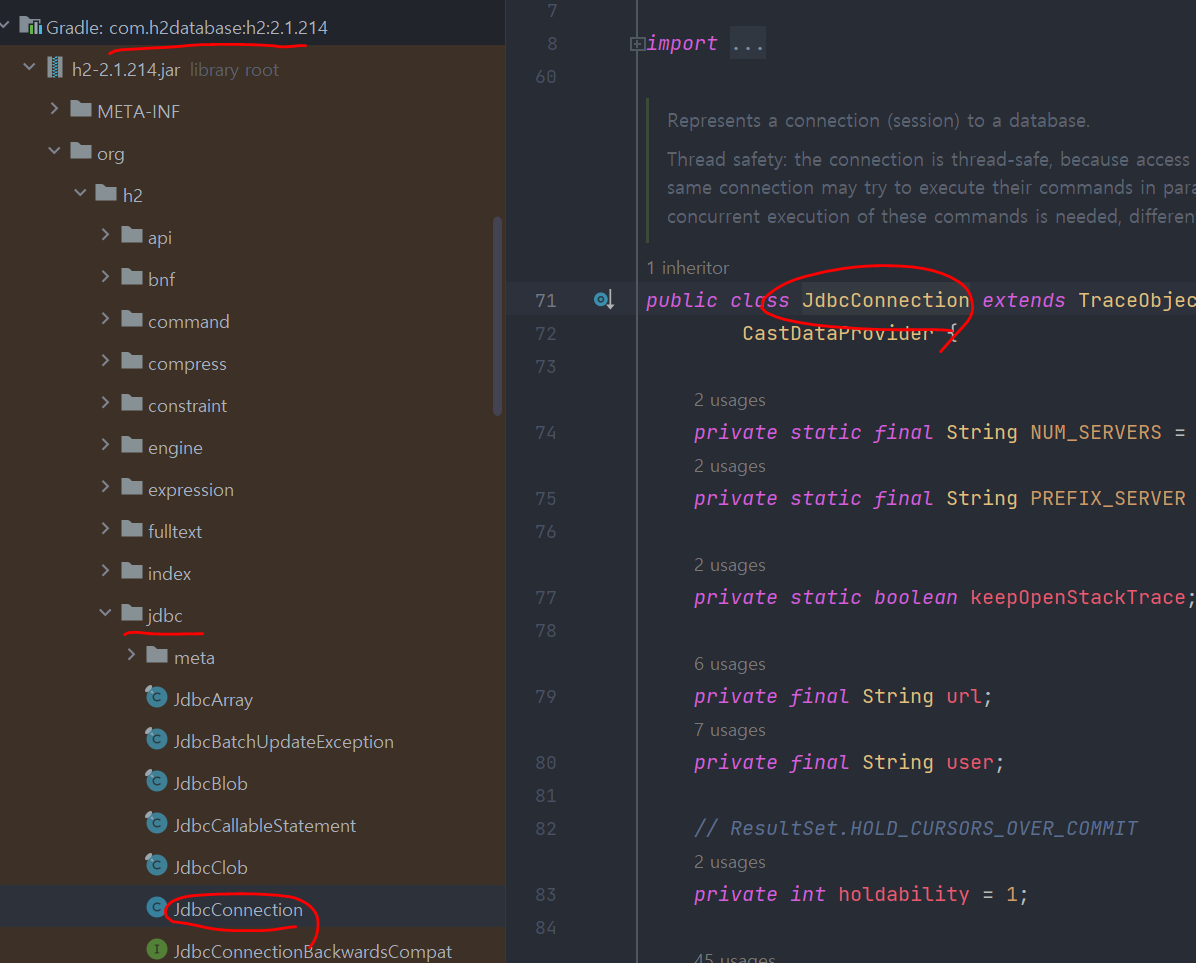The image size is (1196, 963).
Task: Click '2 usages' hint above holdability field
Action: tap(729, 862)
